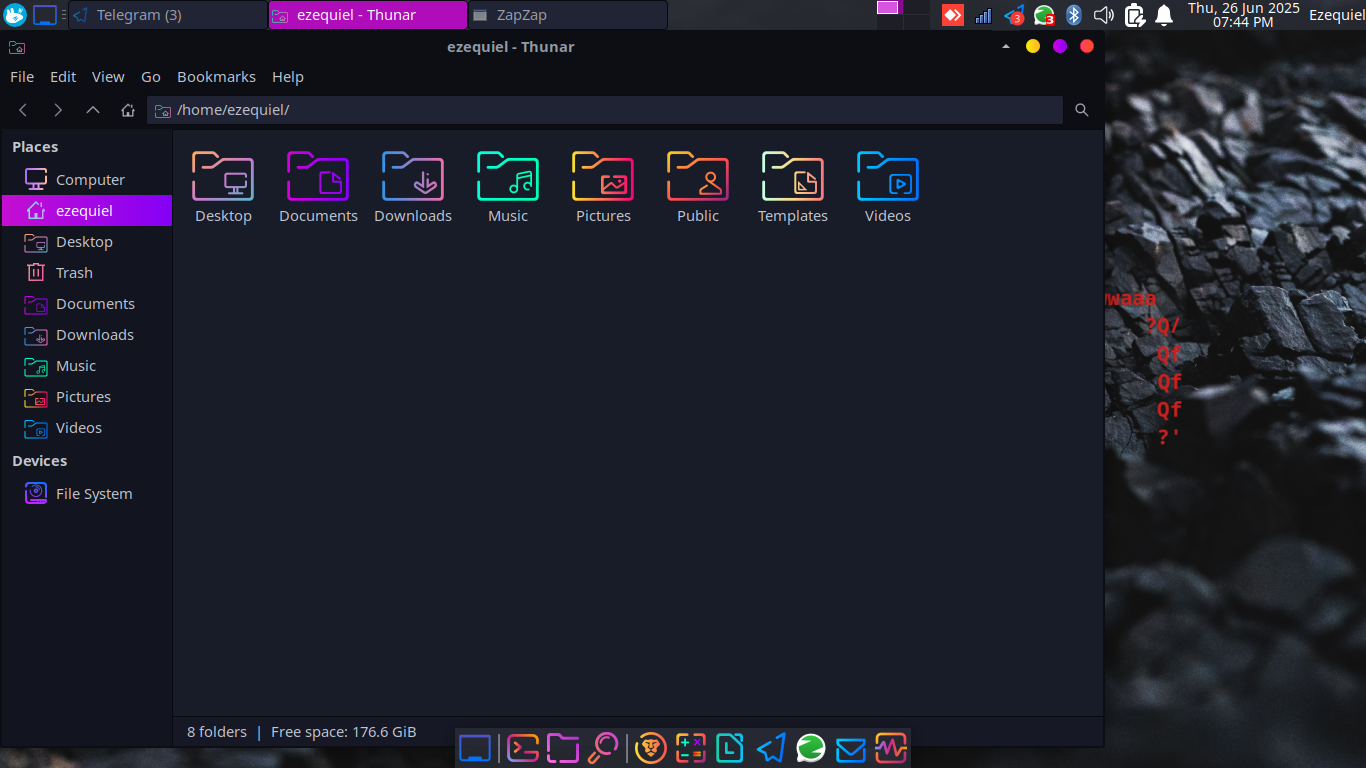Image resolution: width=1366 pixels, height=768 pixels.
Task: Open the notifications bell icon
Action: click(1164, 15)
